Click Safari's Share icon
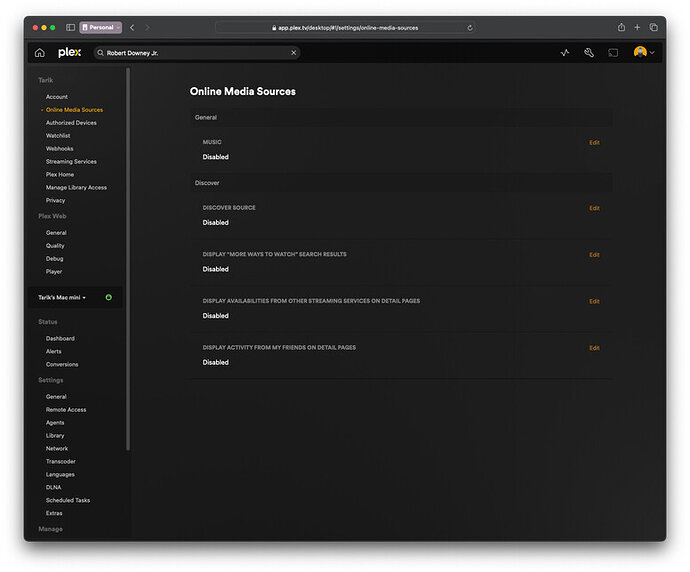Viewport: 690px width, 572px height. pyautogui.click(x=621, y=27)
